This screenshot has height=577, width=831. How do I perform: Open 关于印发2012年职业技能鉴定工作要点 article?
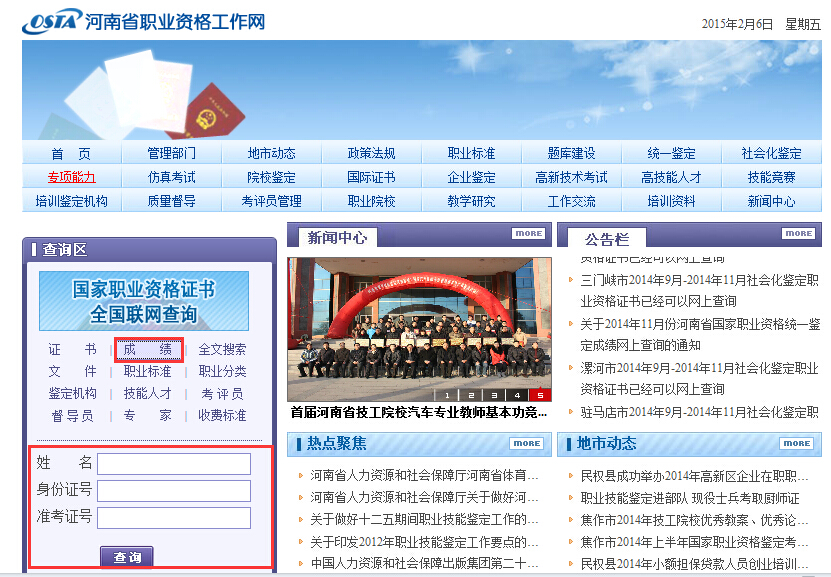[x=425, y=542]
